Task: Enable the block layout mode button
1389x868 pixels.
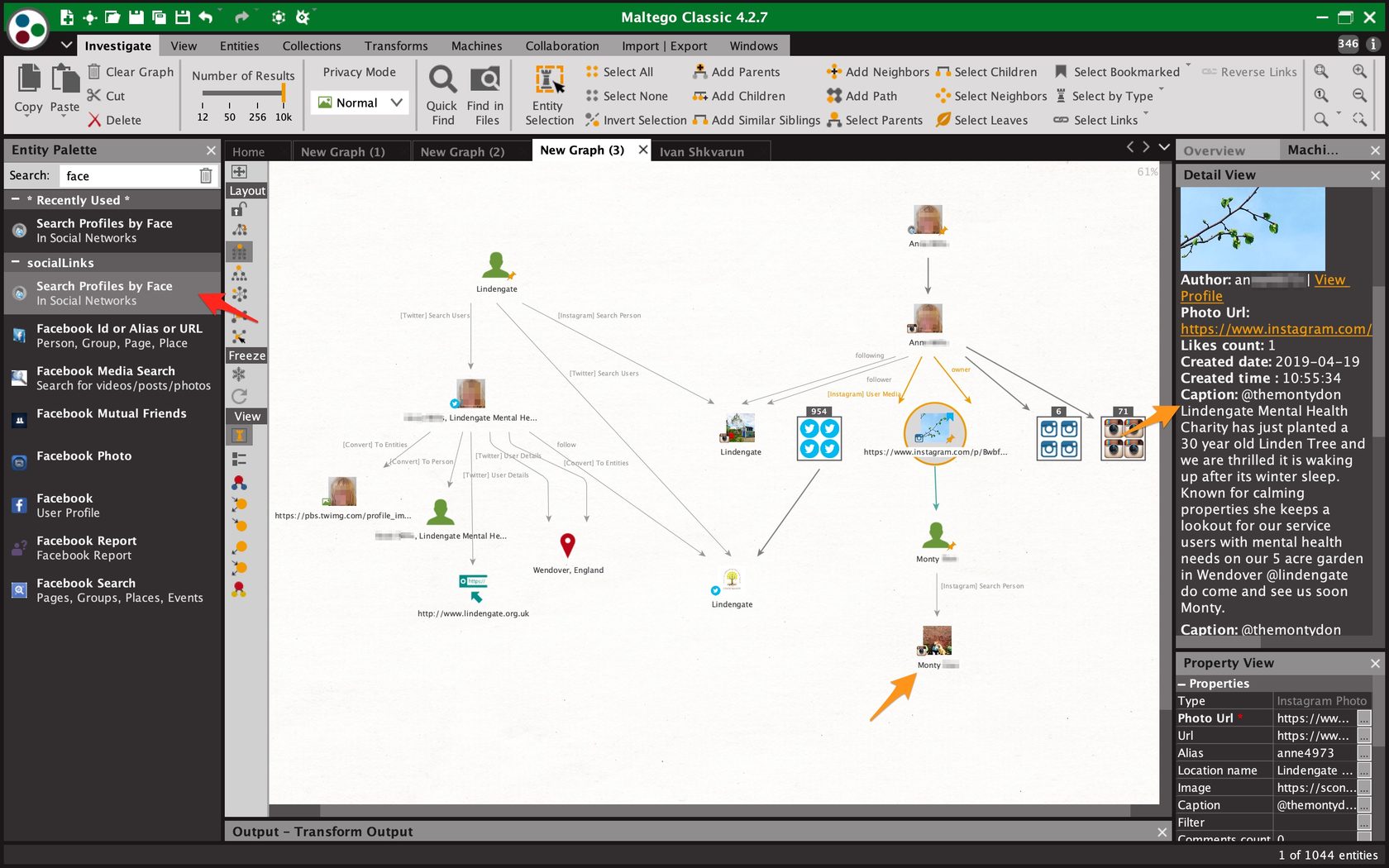Action: (x=239, y=251)
